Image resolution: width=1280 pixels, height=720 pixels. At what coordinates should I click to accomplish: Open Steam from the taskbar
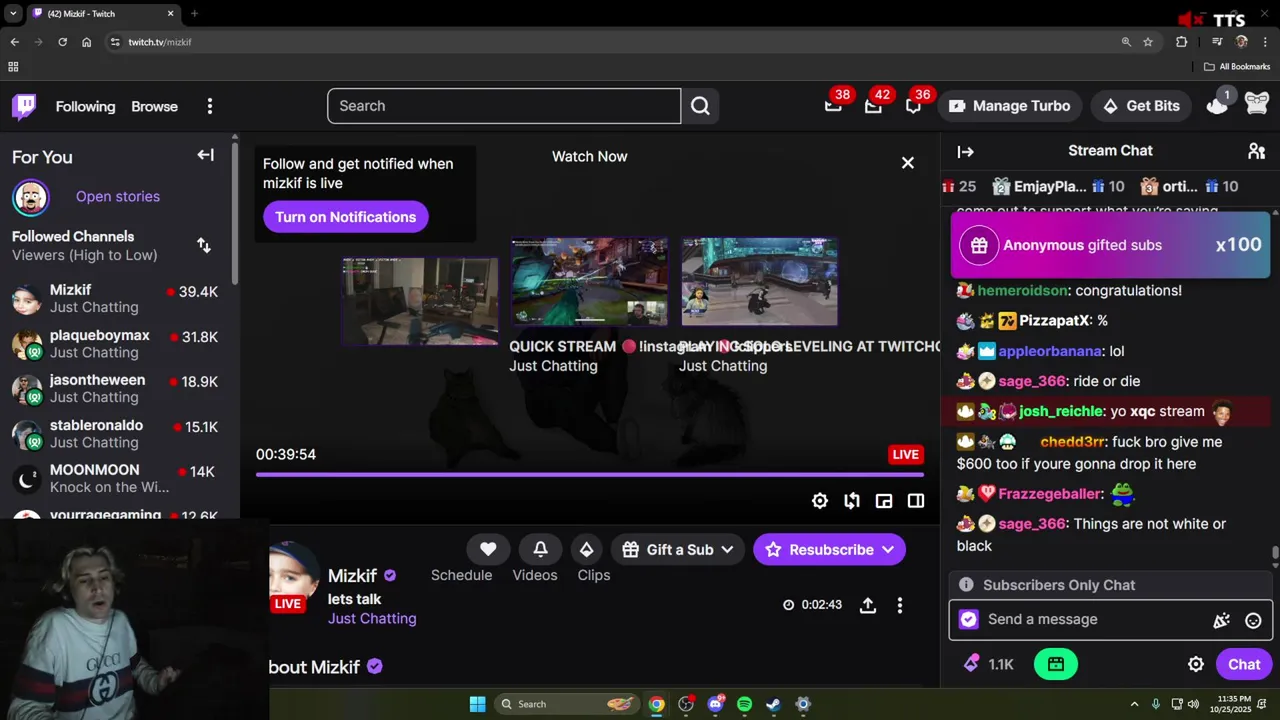pos(773,704)
